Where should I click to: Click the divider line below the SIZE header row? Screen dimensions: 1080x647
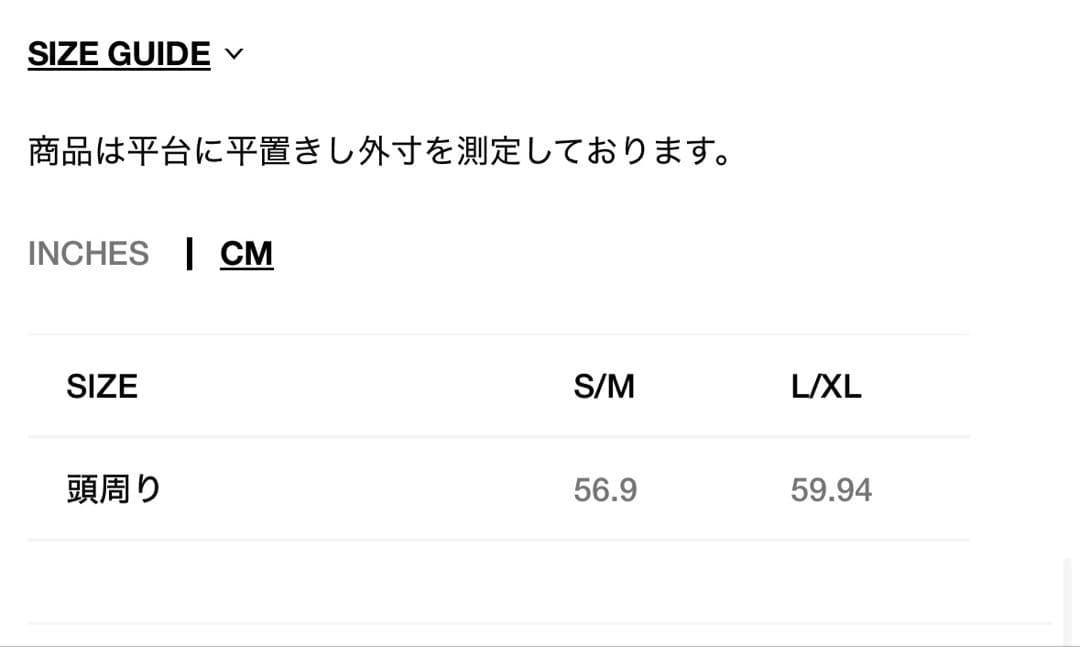[498, 436]
